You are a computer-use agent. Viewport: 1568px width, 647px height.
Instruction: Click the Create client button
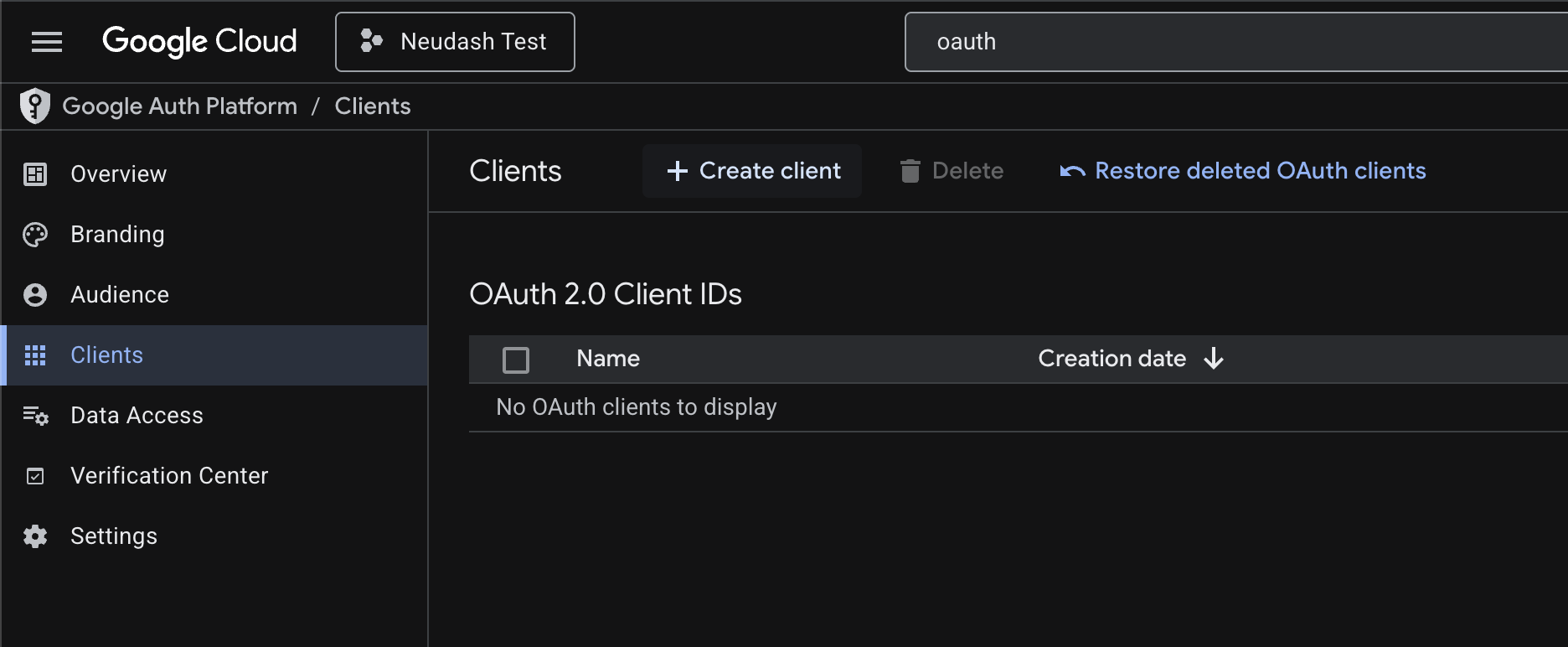752,171
